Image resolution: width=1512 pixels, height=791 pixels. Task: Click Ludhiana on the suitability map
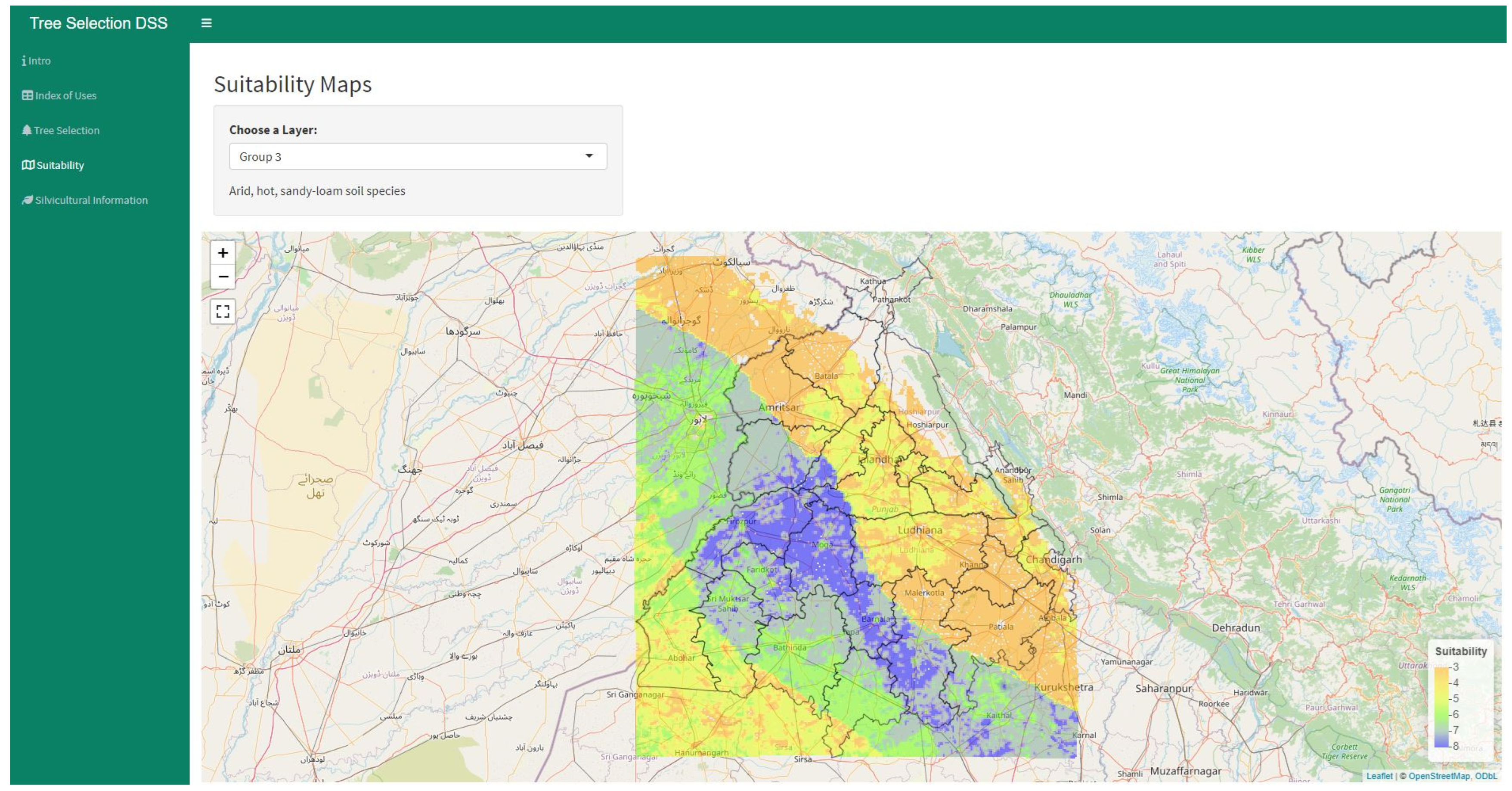pos(920,530)
